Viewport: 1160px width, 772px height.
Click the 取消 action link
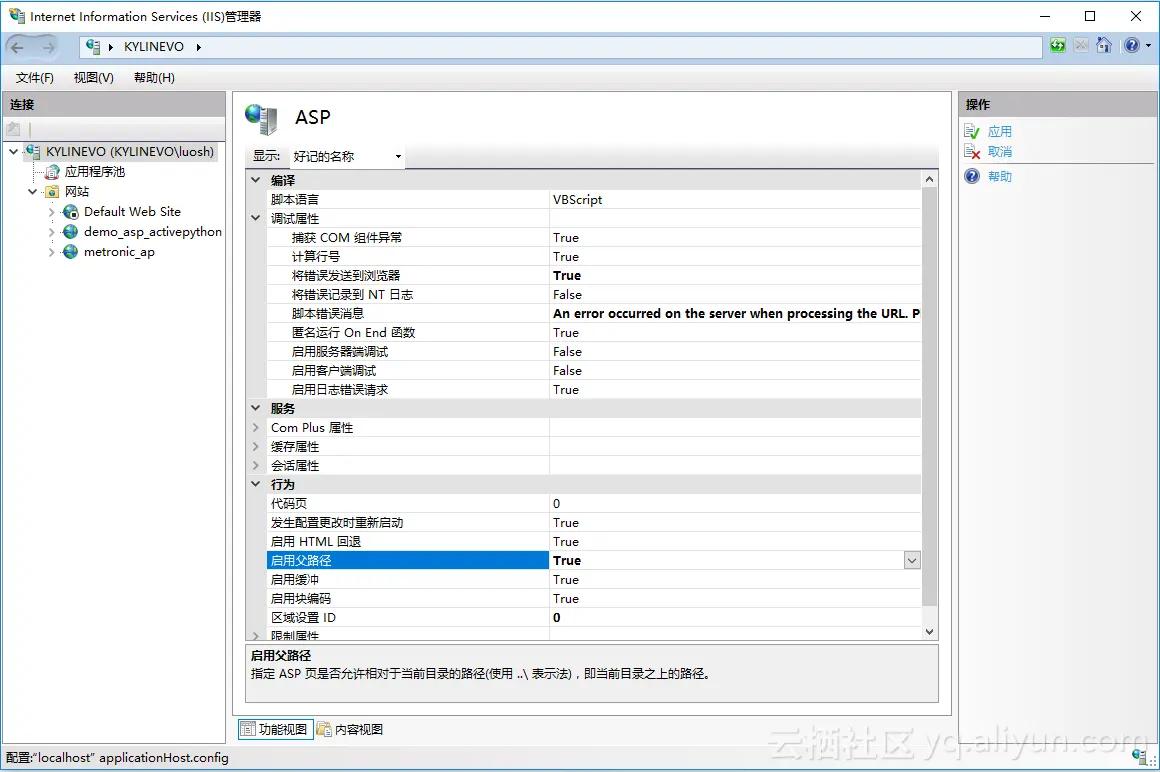click(x=999, y=152)
